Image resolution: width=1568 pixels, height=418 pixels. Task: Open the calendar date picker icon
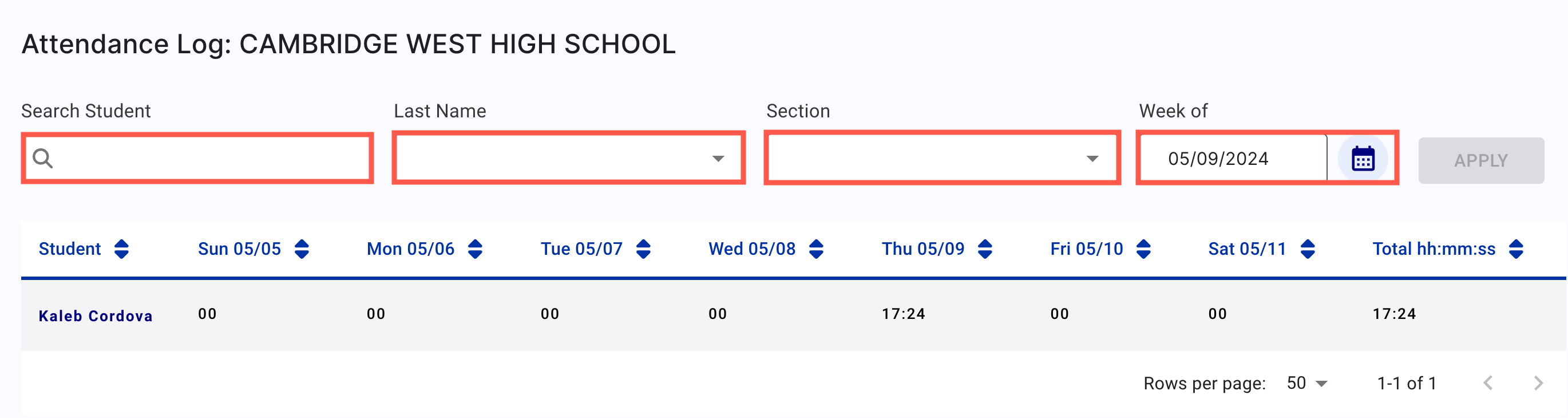pyautogui.click(x=1364, y=158)
